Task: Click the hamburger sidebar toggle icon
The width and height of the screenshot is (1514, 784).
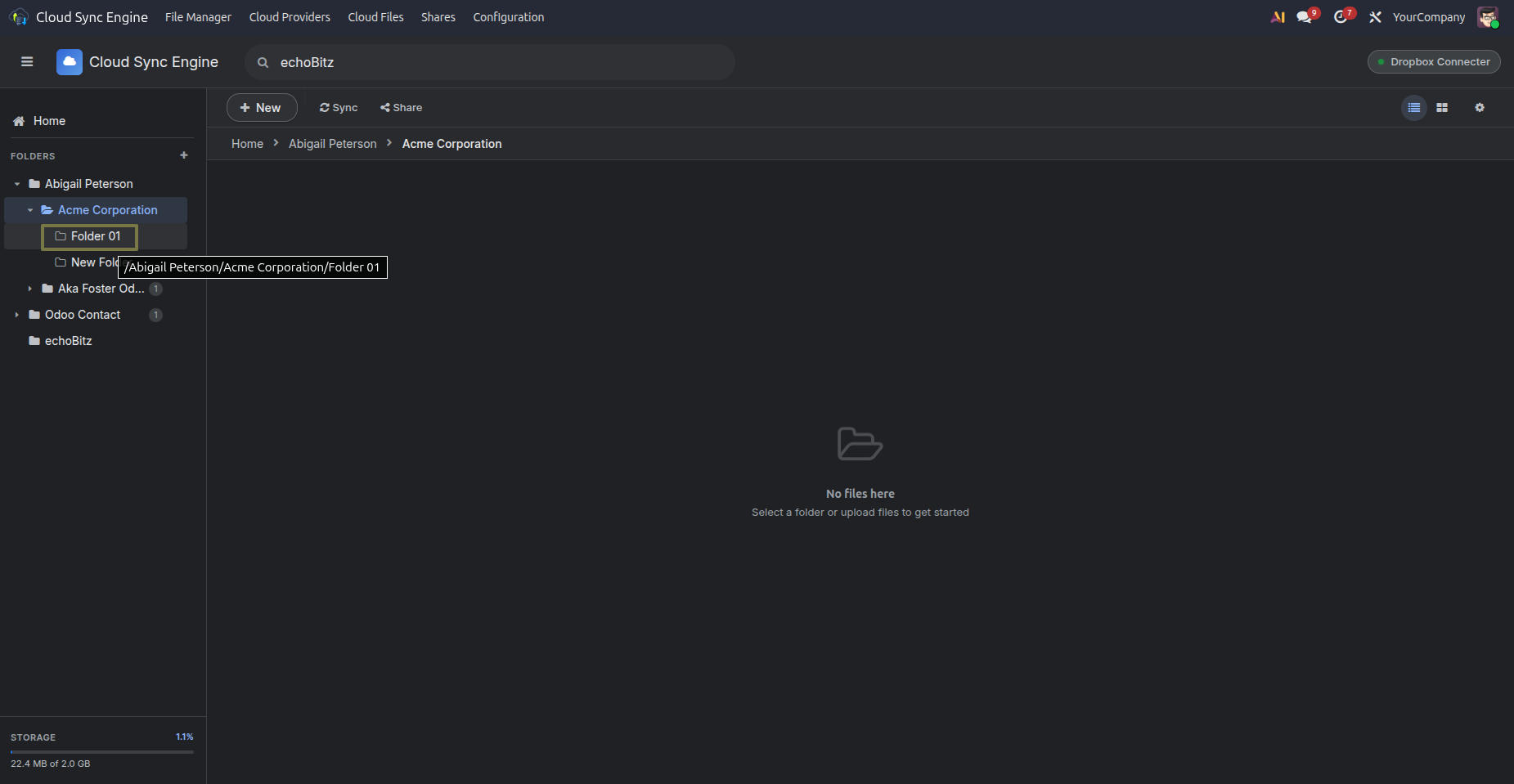Action: pos(27,62)
